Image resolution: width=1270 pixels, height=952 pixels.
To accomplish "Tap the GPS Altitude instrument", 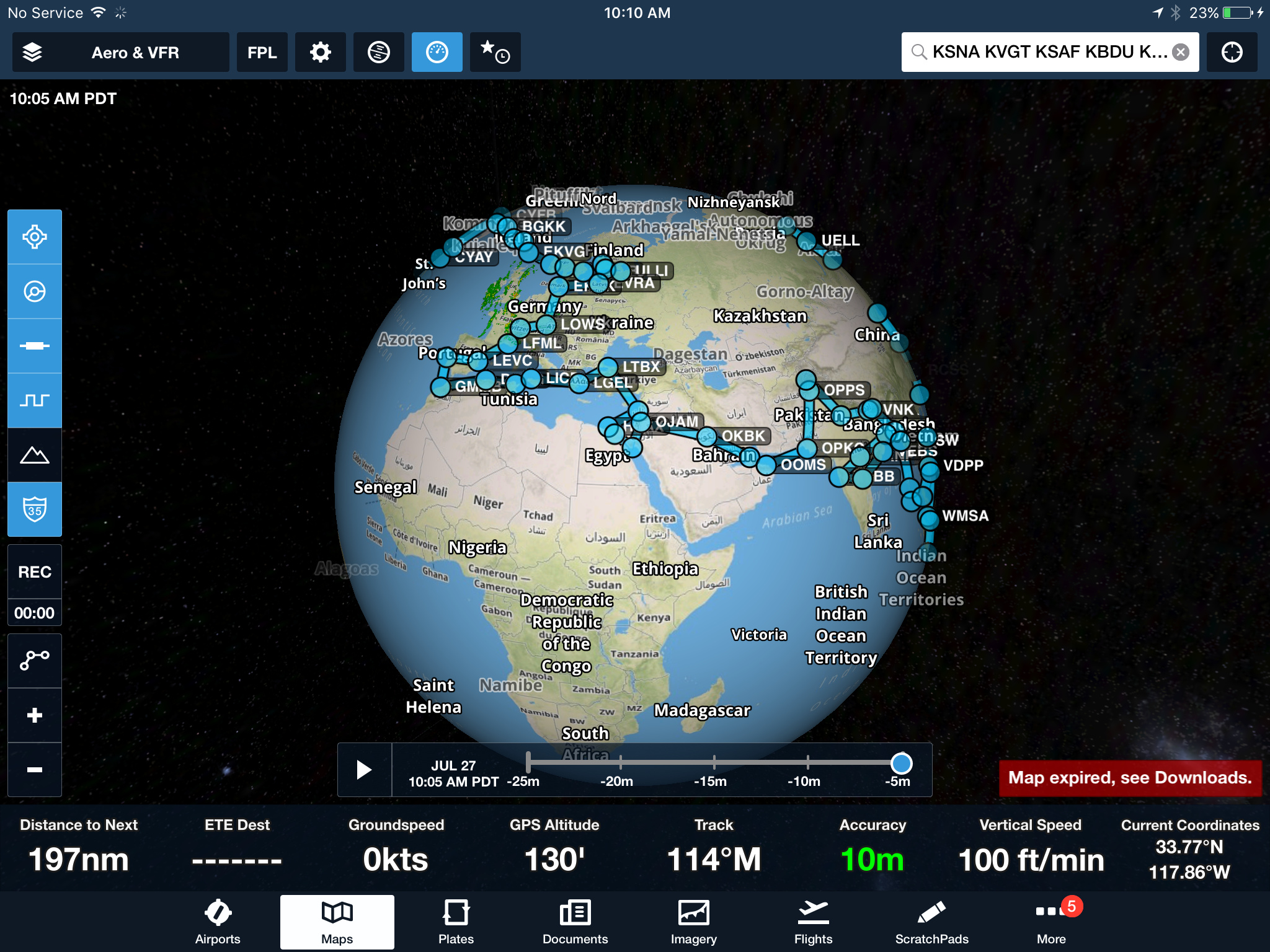I will click(555, 848).
